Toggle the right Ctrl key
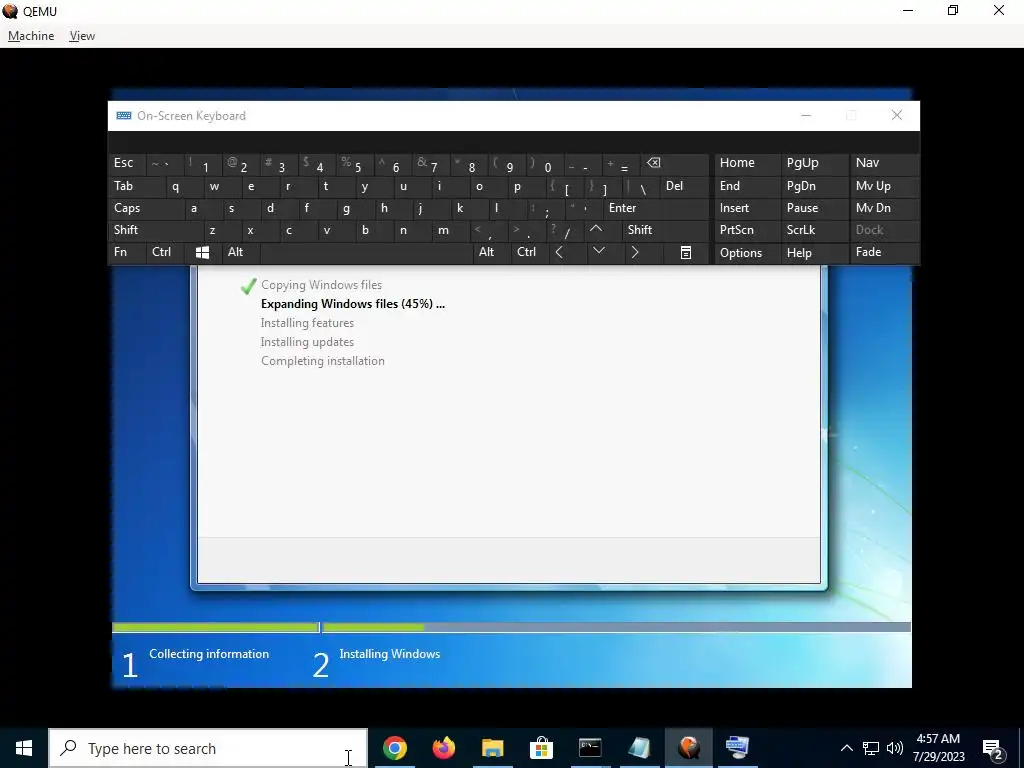This screenshot has width=1024, height=768. 530,253
